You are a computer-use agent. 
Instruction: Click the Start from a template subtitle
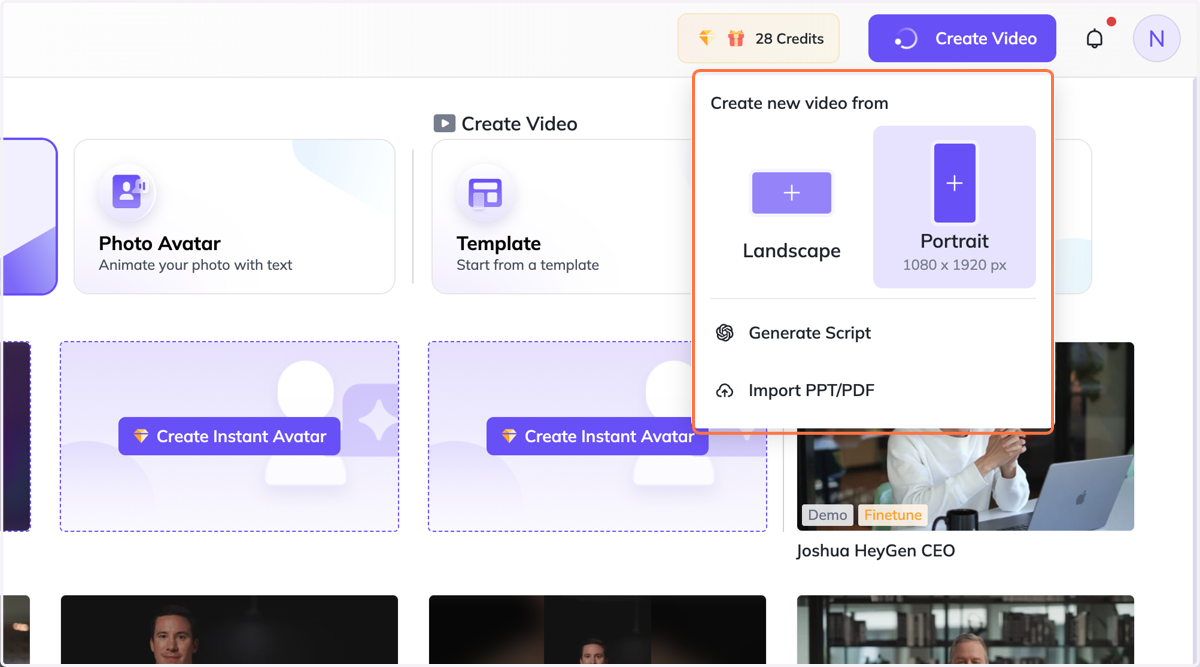pos(528,265)
